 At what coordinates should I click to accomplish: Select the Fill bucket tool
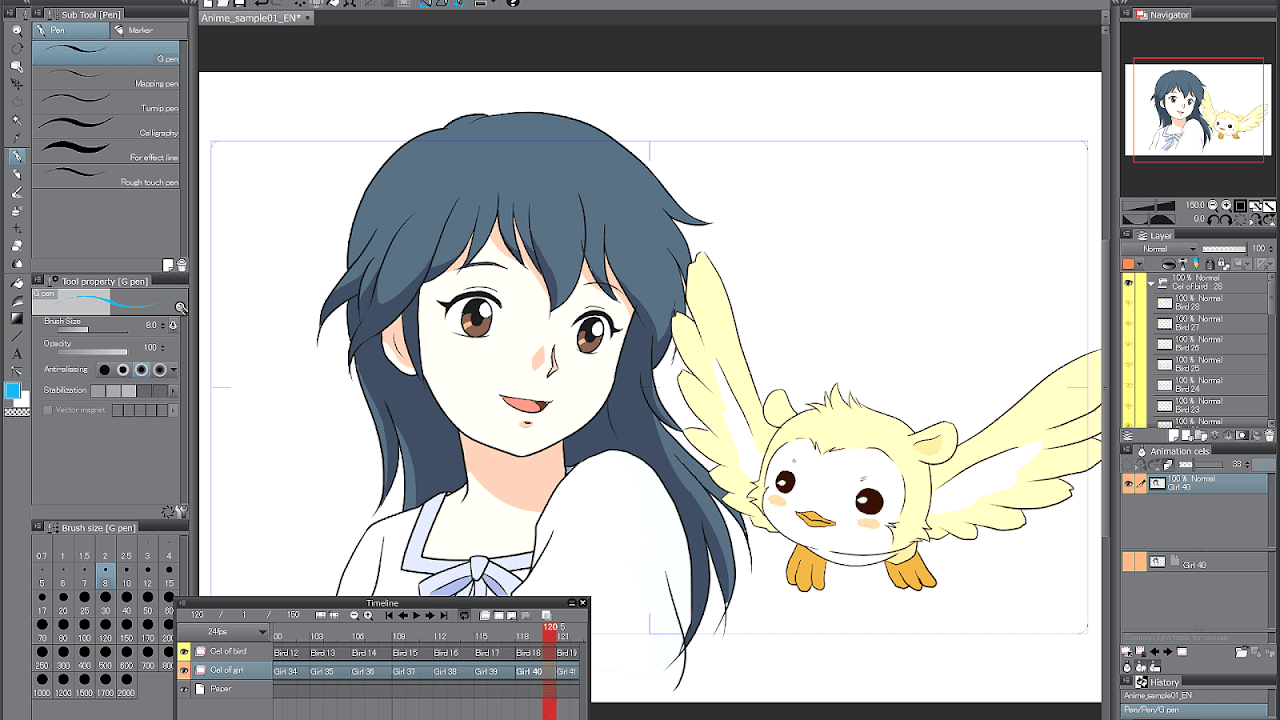click(17, 283)
